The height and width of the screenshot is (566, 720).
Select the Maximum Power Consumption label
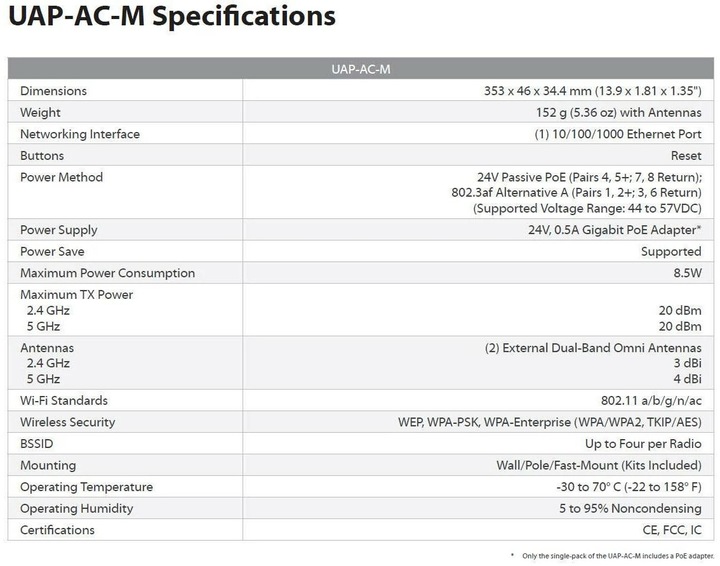pyautogui.click(x=107, y=273)
